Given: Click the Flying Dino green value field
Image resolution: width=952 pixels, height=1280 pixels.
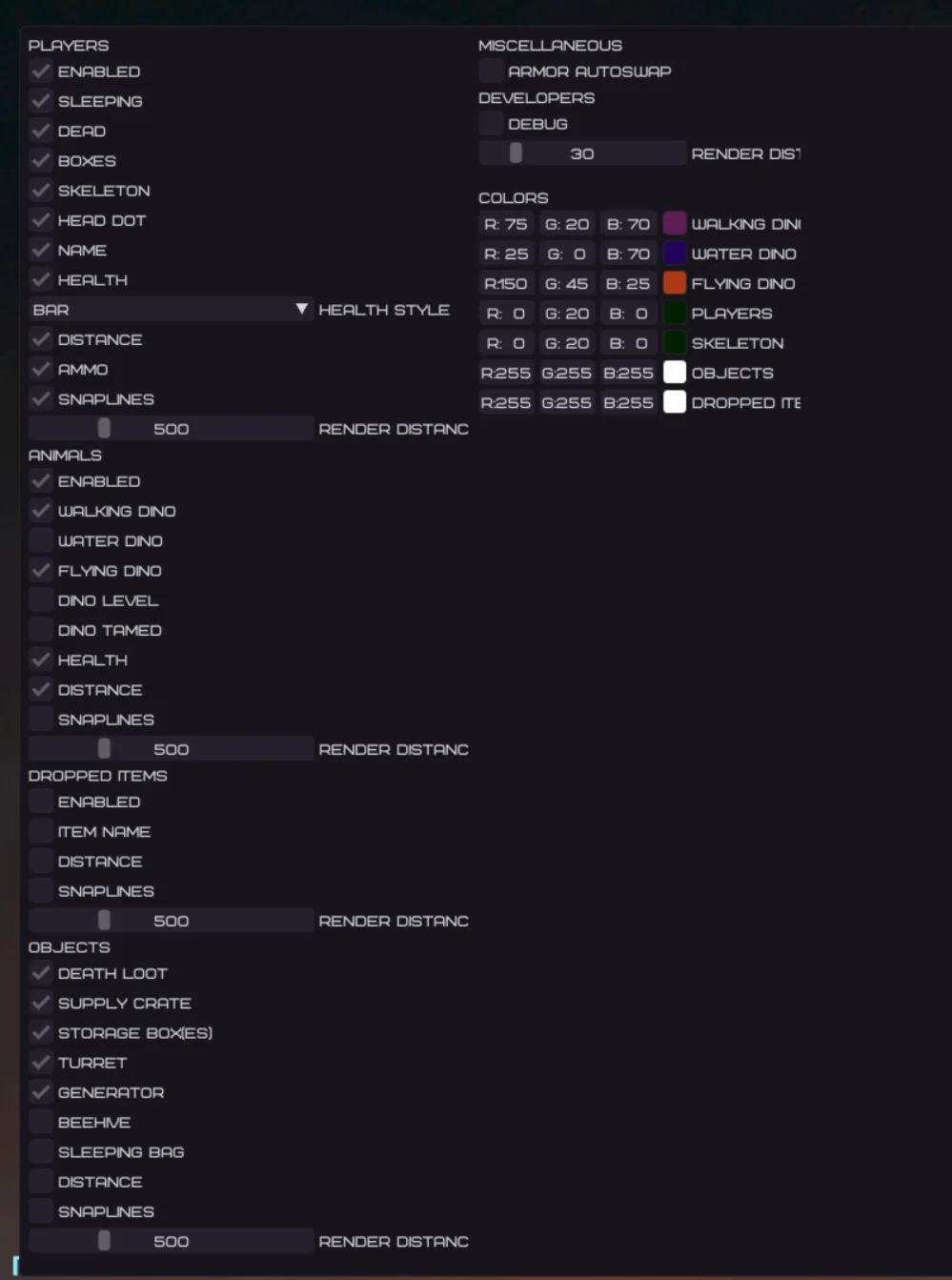Looking at the screenshot, I should [566, 283].
